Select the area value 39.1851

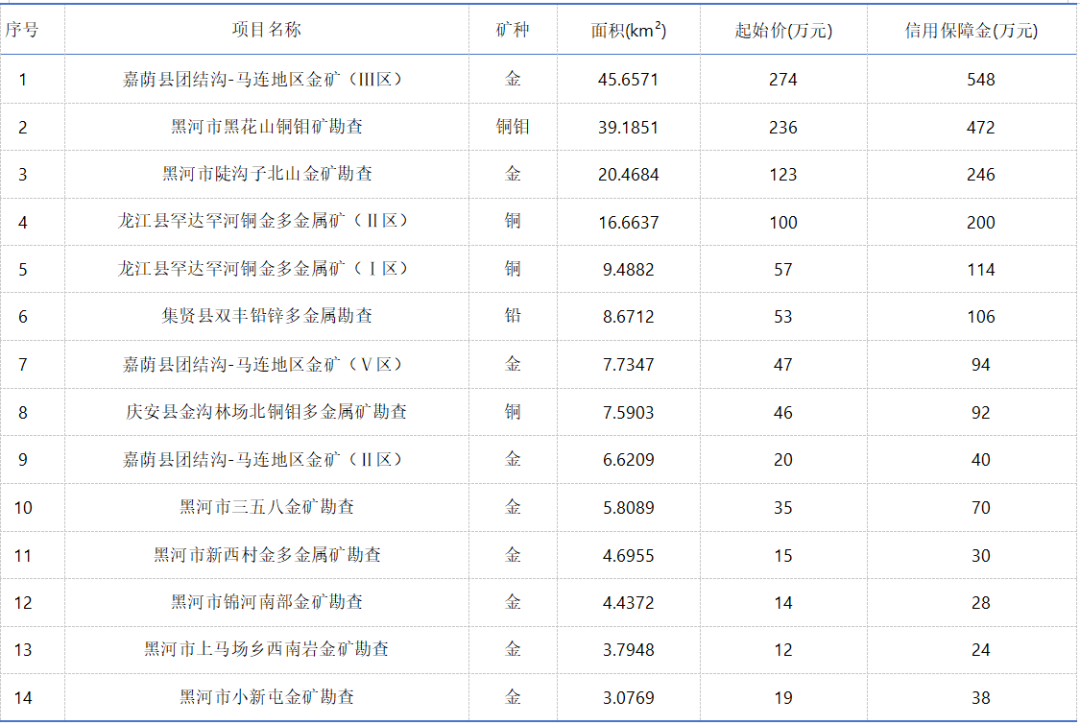(628, 127)
